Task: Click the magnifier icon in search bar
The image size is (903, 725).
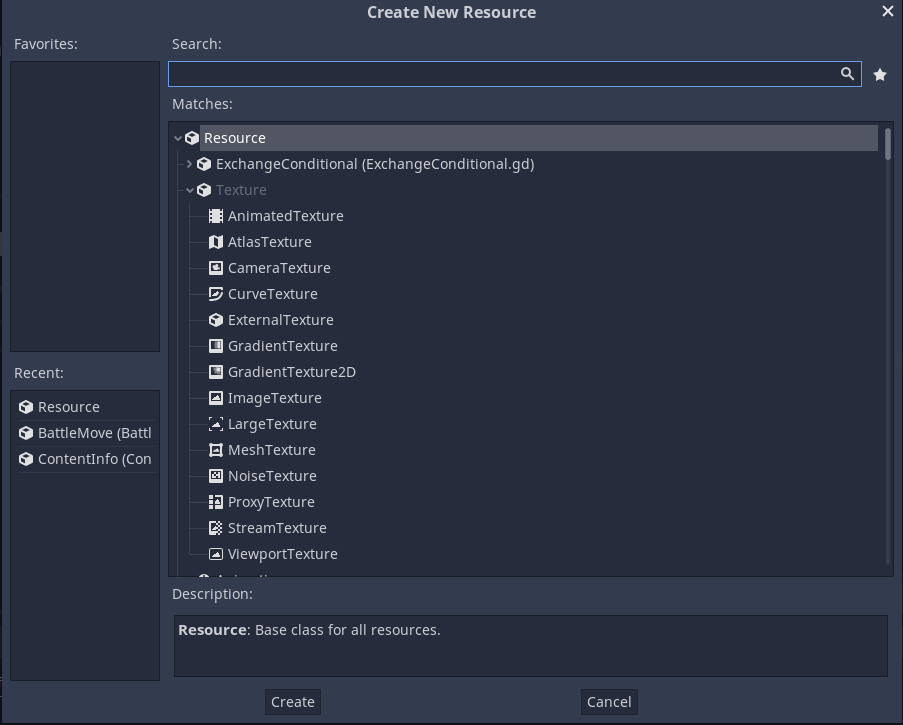Action: tap(847, 73)
